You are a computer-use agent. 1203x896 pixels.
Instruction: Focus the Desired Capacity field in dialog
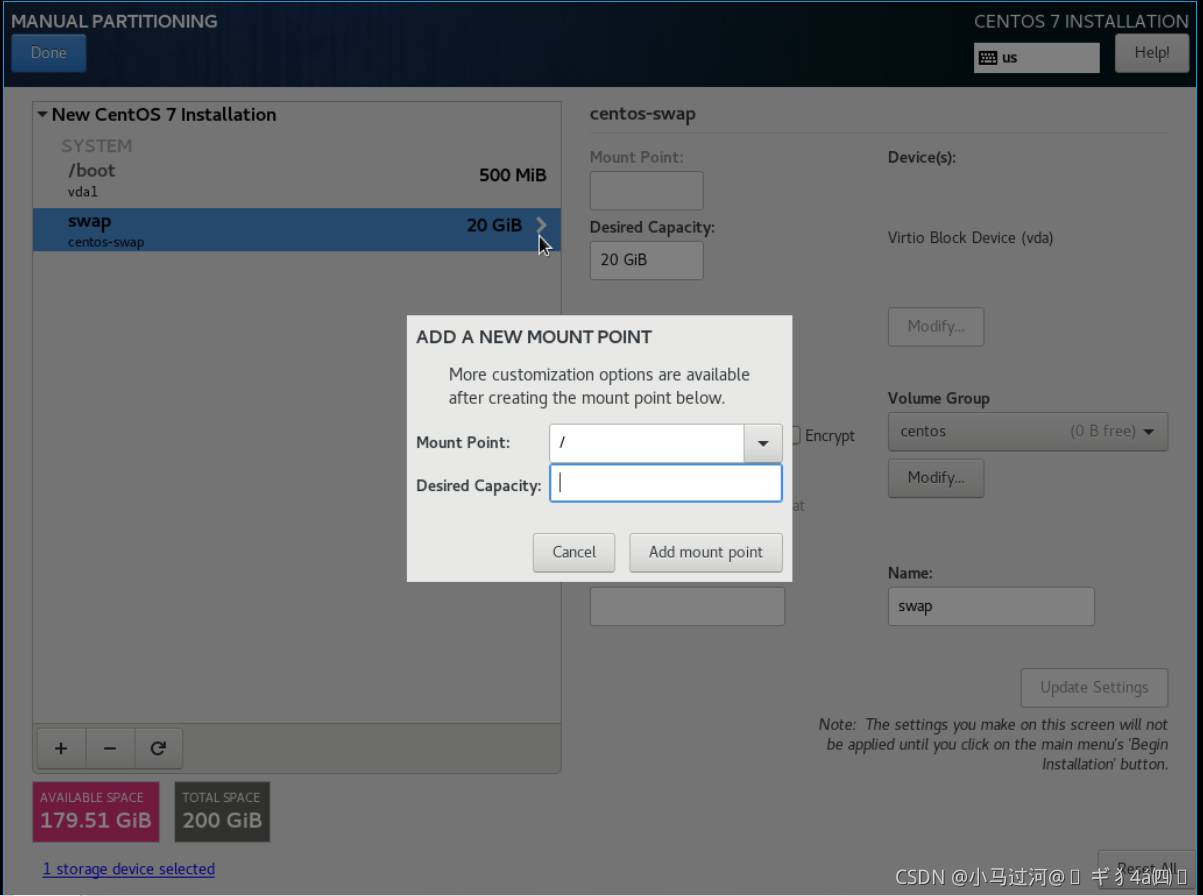(x=666, y=484)
